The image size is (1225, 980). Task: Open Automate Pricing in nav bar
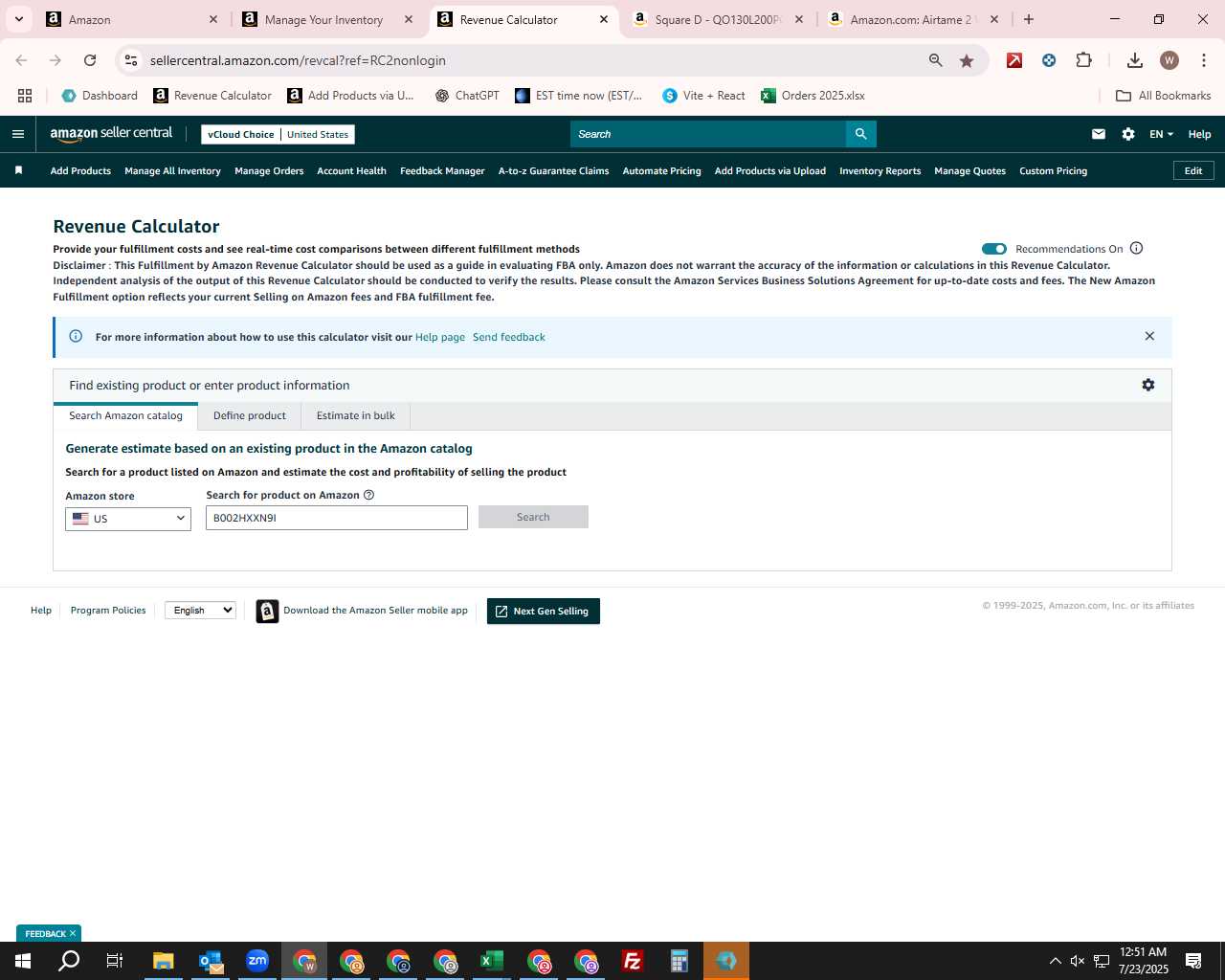(661, 170)
